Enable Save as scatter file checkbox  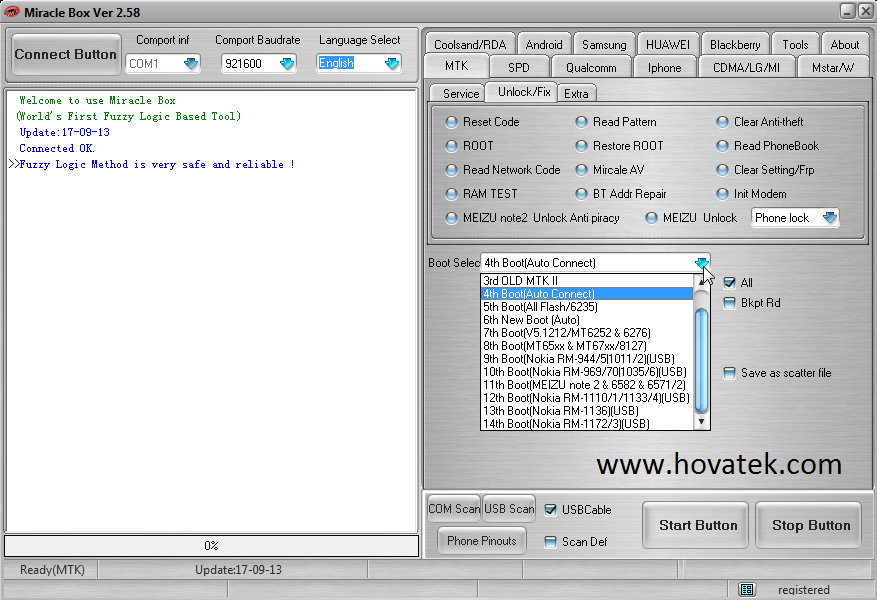pos(729,373)
